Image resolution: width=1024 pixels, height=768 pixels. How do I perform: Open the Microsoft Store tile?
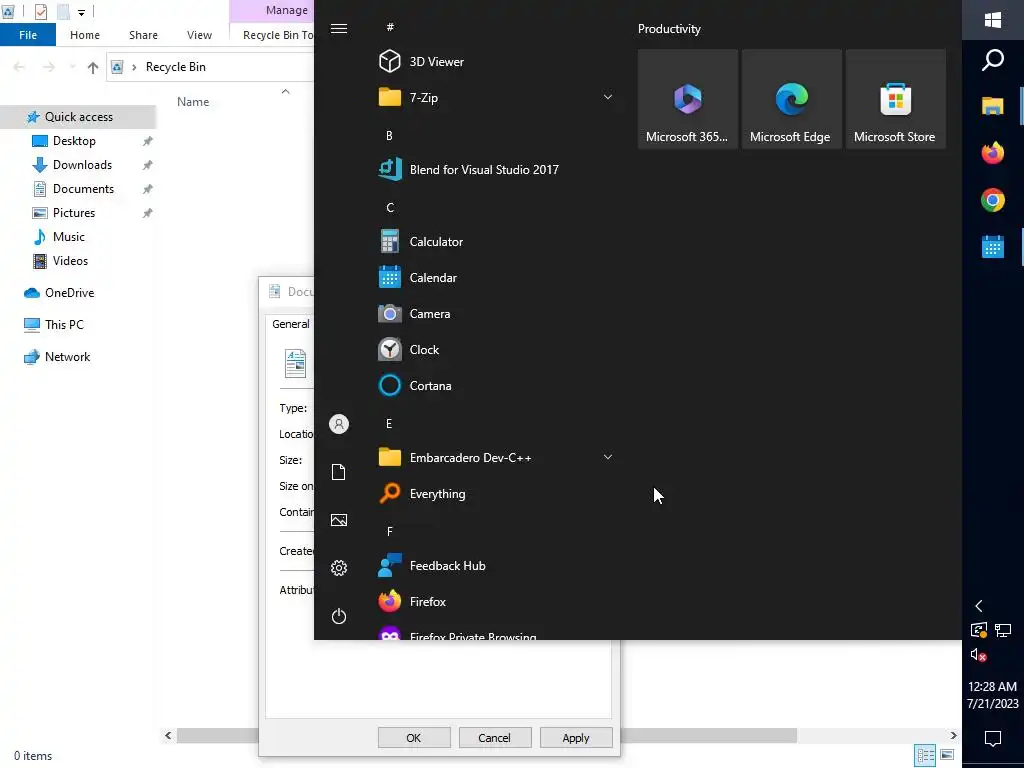coord(895,99)
